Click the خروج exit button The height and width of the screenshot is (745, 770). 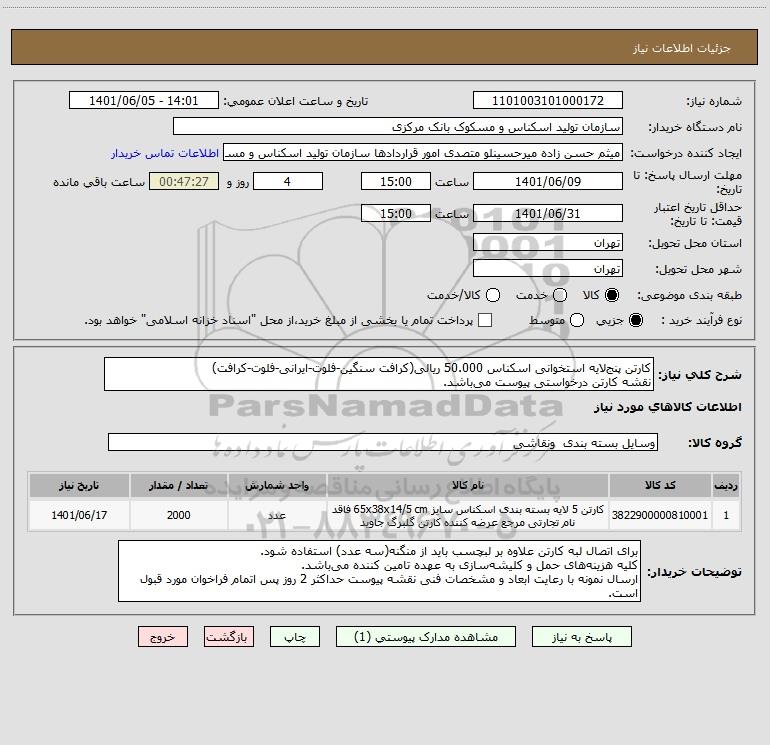coord(163,637)
